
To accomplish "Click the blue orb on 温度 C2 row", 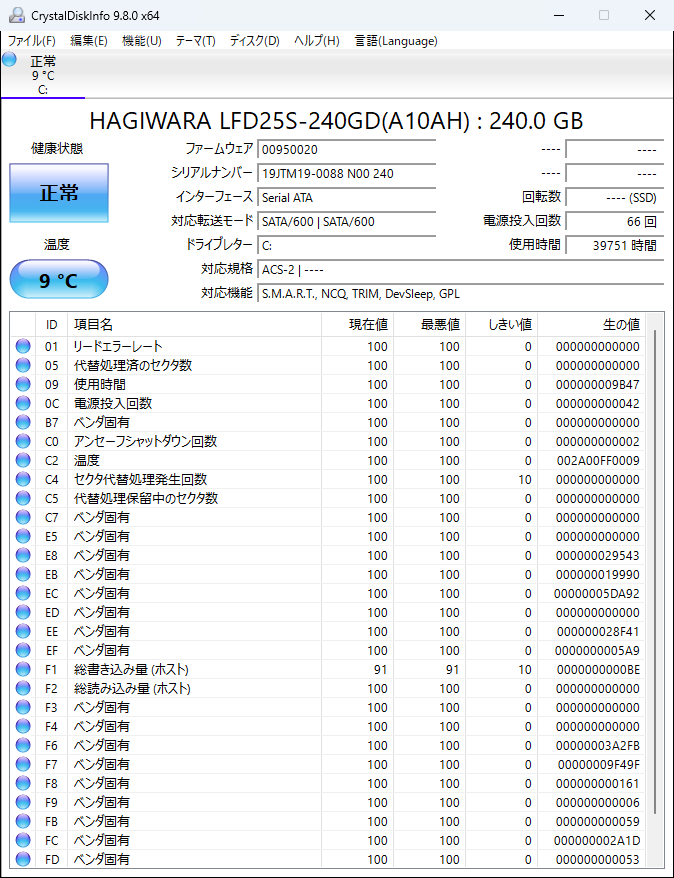I will coord(23,460).
